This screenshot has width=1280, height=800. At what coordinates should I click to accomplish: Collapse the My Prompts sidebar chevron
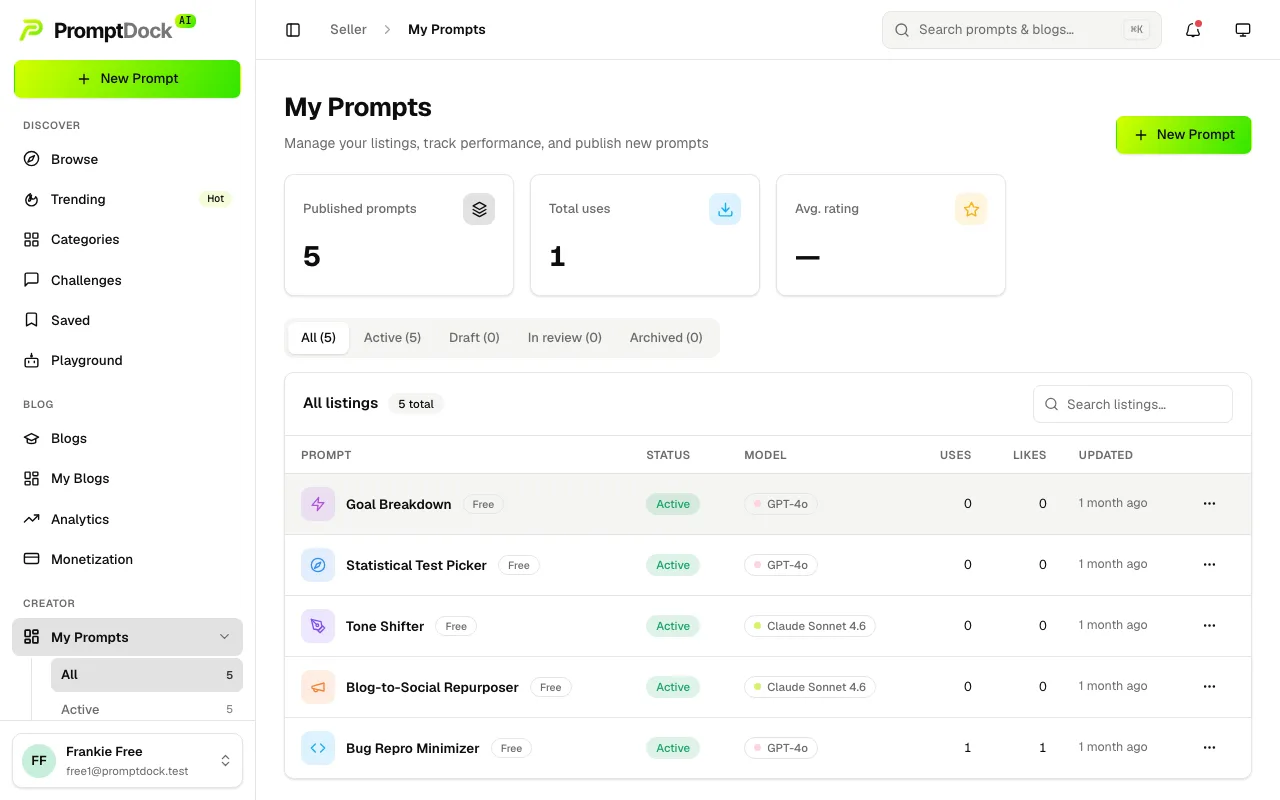pos(224,637)
